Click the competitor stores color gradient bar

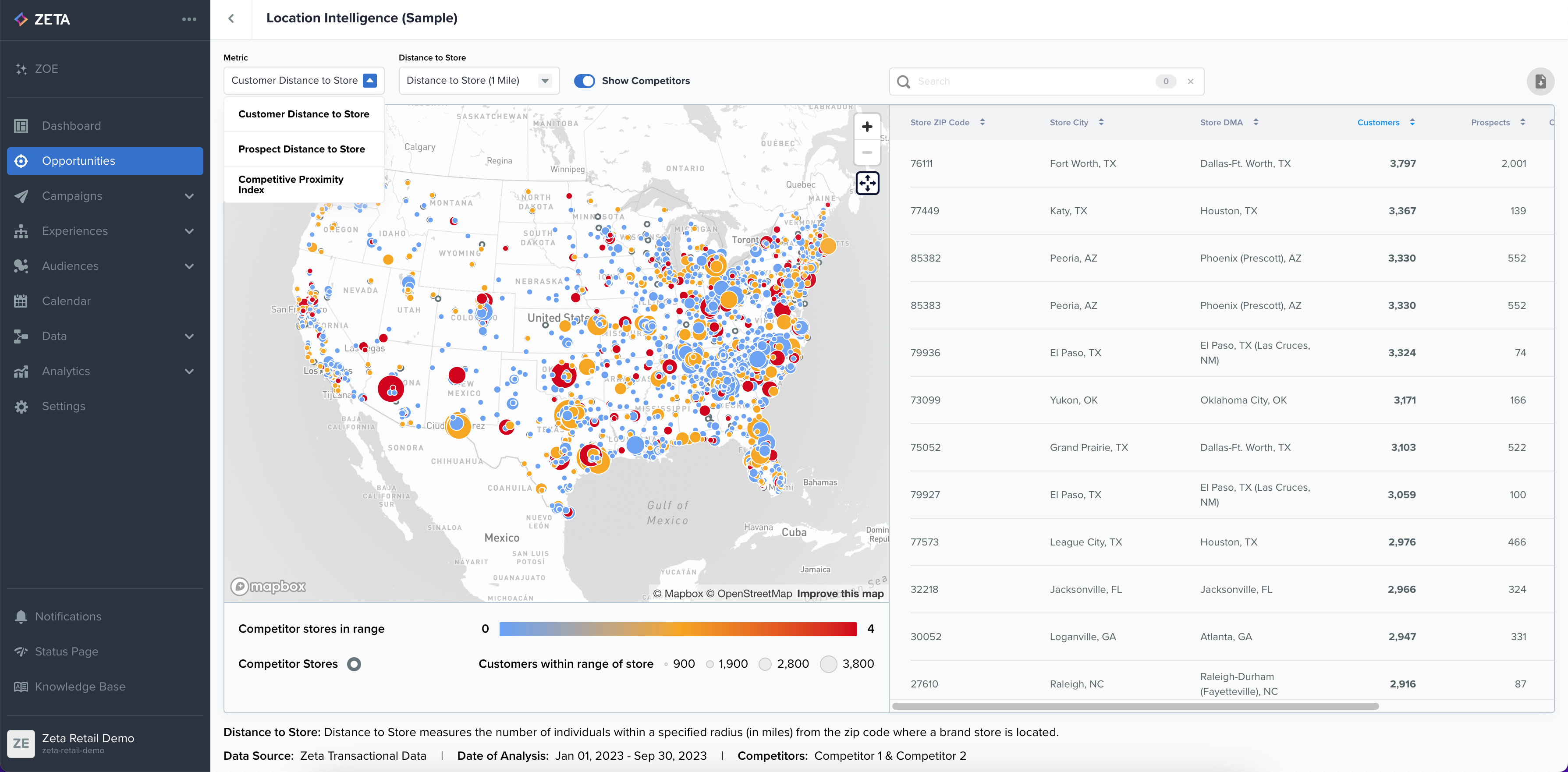[678, 629]
